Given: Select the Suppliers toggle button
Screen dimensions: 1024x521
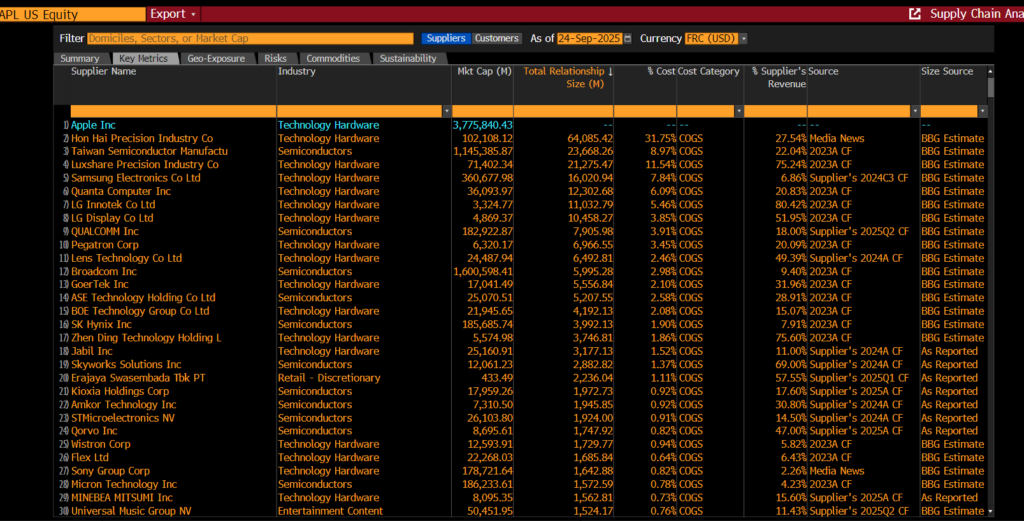Looking at the screenshot, I should click(446, 39).
